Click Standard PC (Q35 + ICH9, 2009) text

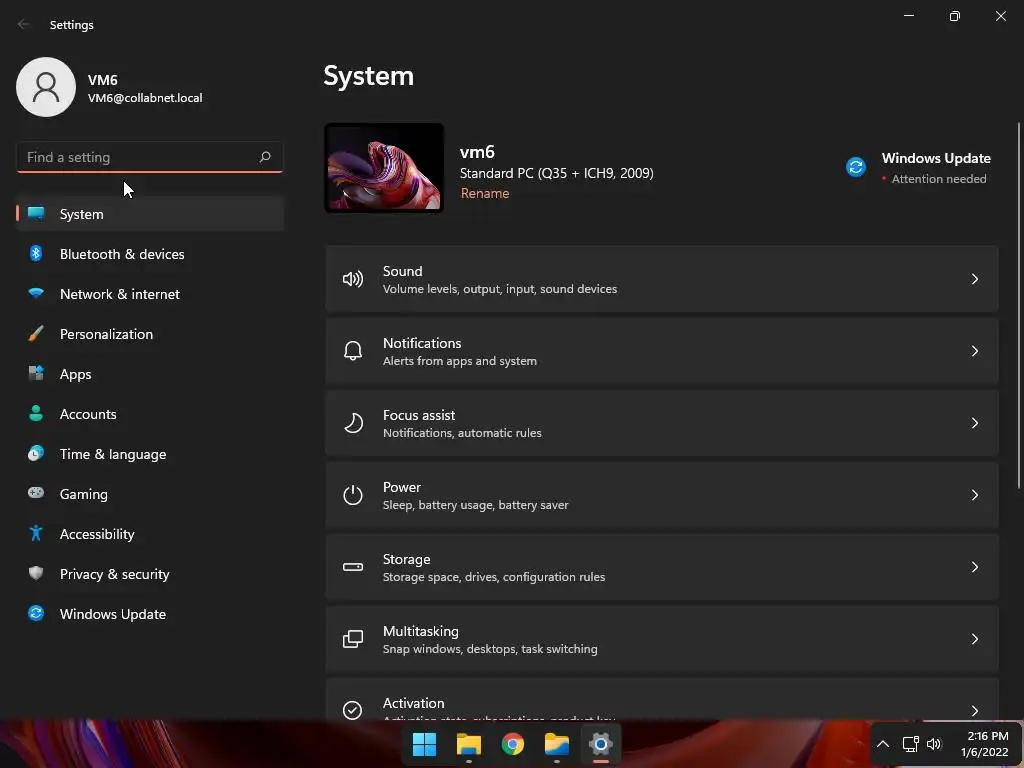(x=556, y=173)
